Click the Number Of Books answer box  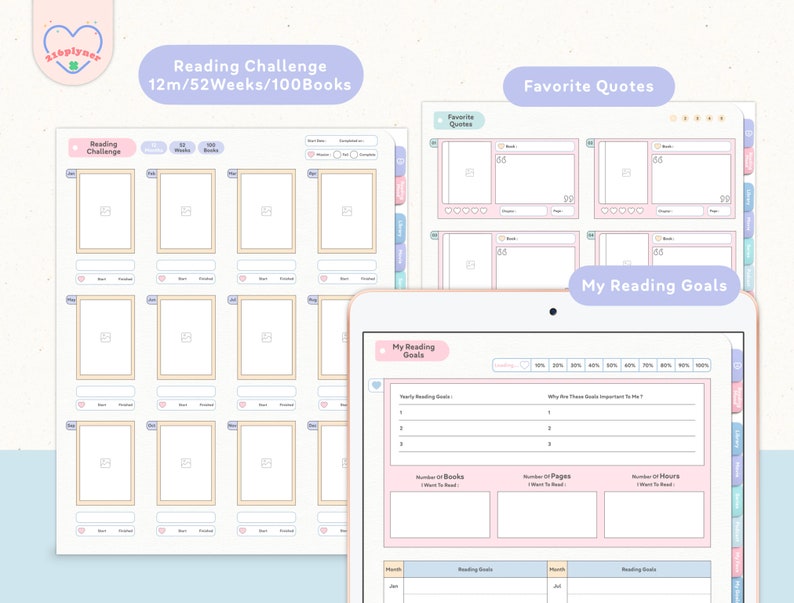tap(440, 514)
